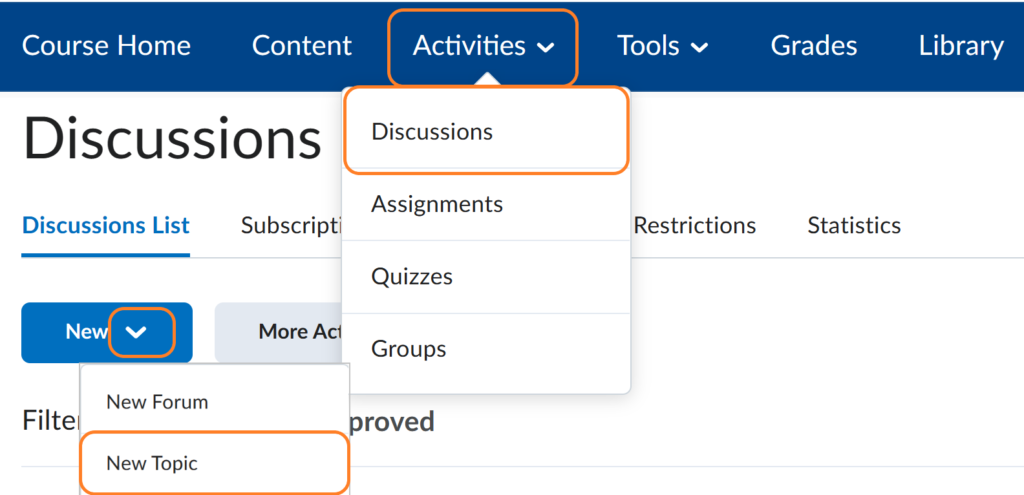Image resolution: width=1024 pixels, height=495 pixels.
Task: Collapse the Activities dropdown menu
Action: 483,47
